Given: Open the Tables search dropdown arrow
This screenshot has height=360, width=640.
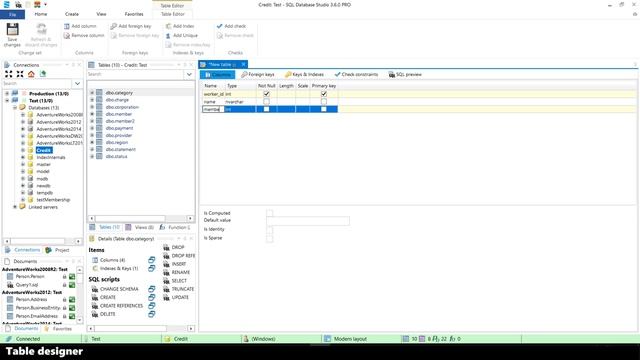Looking at the screenshot, I should [189, 74].
